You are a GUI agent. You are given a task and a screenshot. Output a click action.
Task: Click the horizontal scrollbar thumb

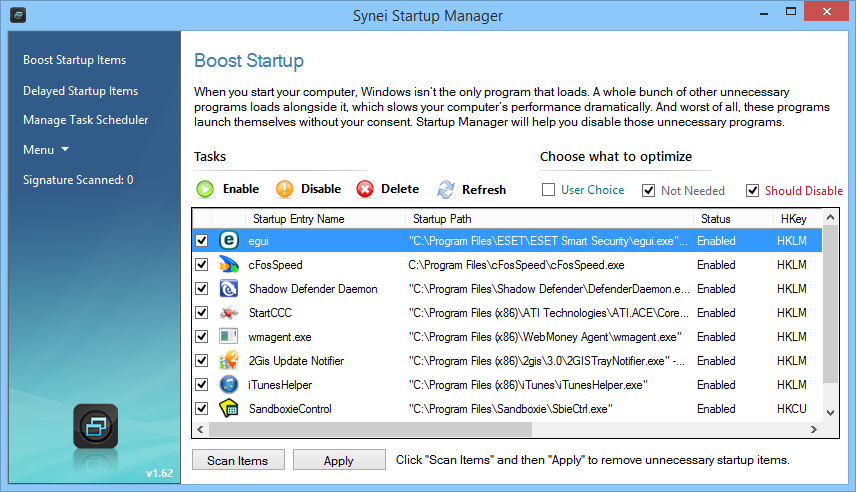click(x=371, y=430)
